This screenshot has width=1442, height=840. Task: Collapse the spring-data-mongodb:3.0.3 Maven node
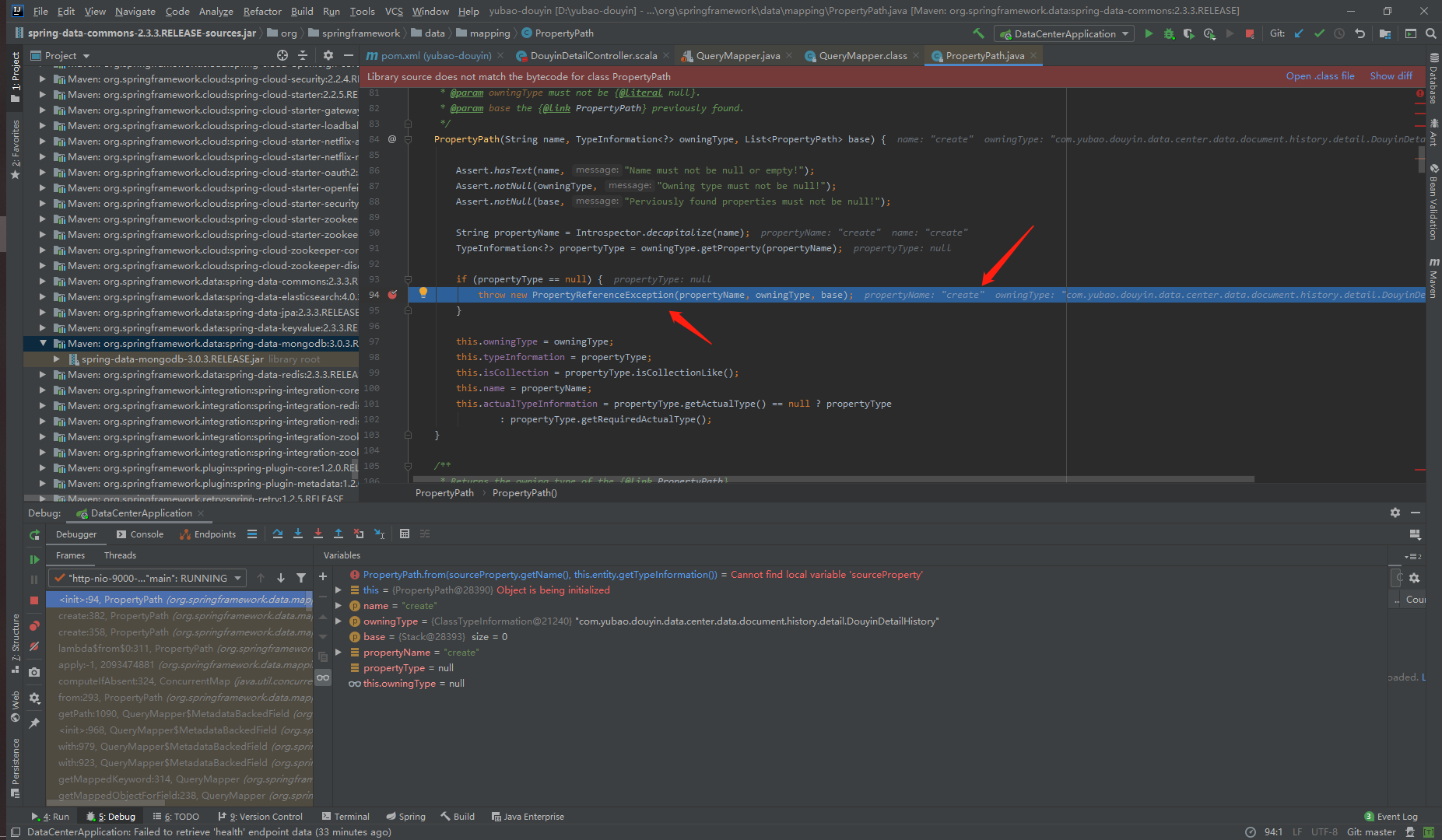tap(44, 343)
